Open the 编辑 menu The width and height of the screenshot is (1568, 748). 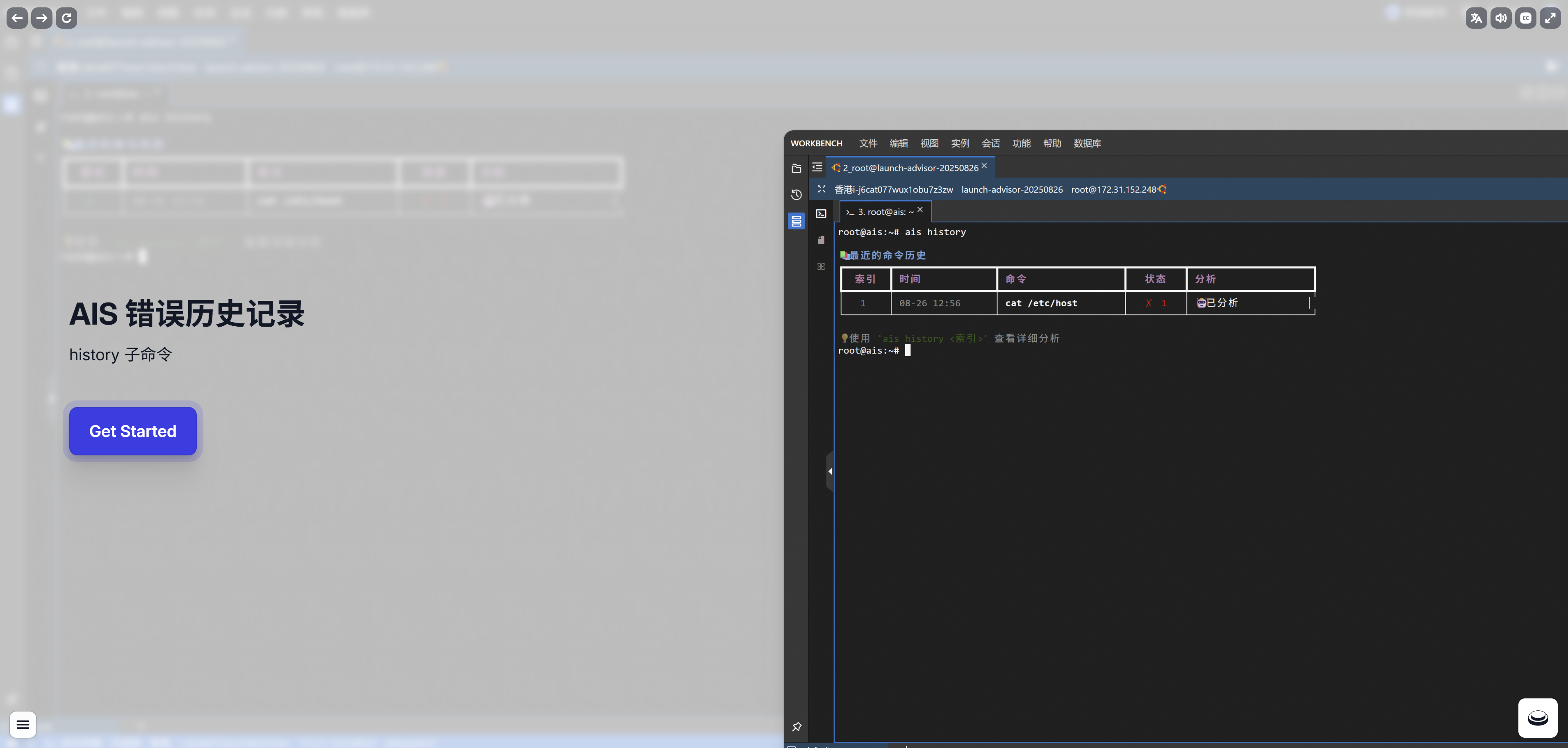[x=899, y=143]
